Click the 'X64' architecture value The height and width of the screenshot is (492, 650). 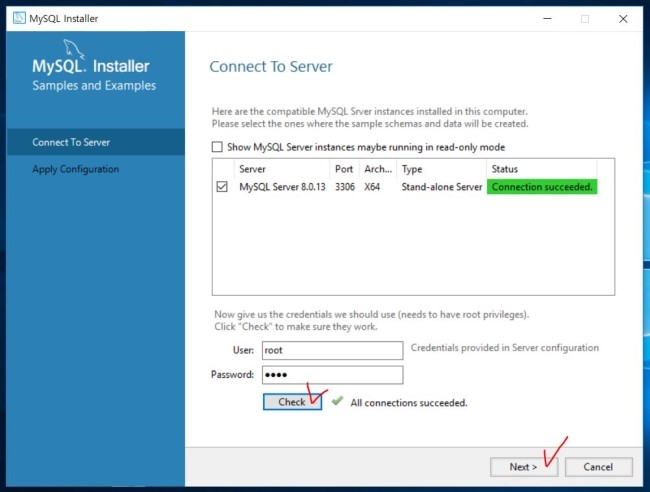coord(372,187)
